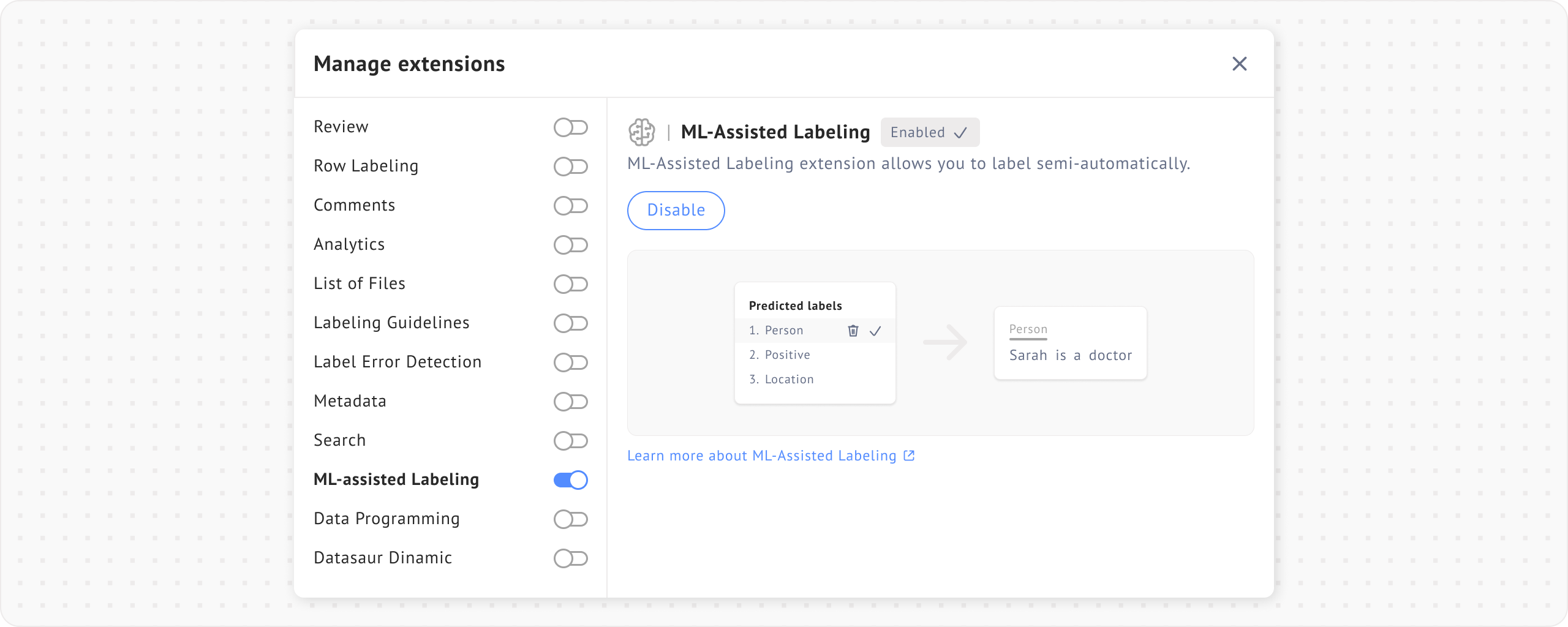Close the Manage extensions dialog
The width and height of the screenshot is (1568, 627).
[x=1239, y=64]
